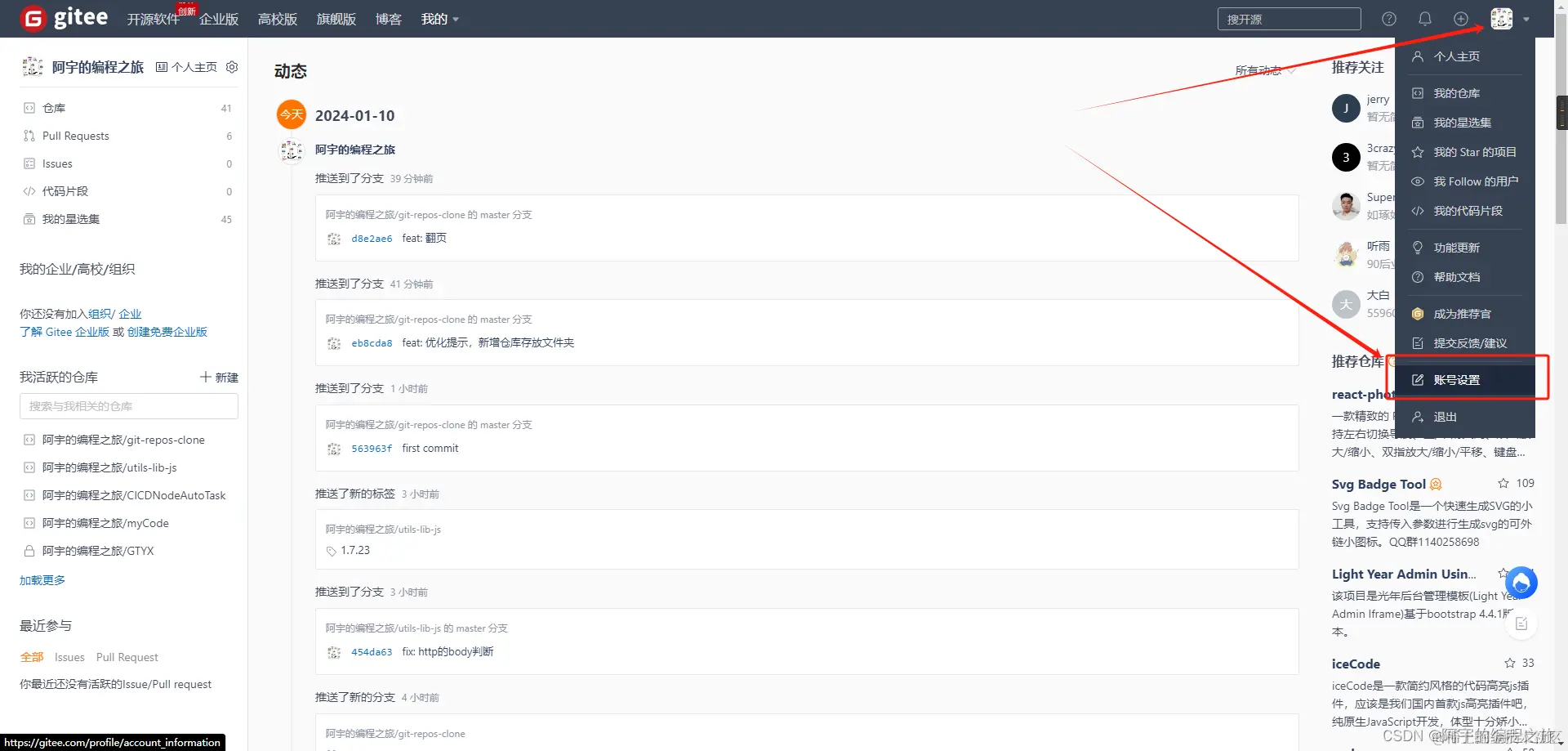The height and width of the screenshot is (751, 1568).
Task: Click the plus create-new icon in header
Action: coord(1461,19)
